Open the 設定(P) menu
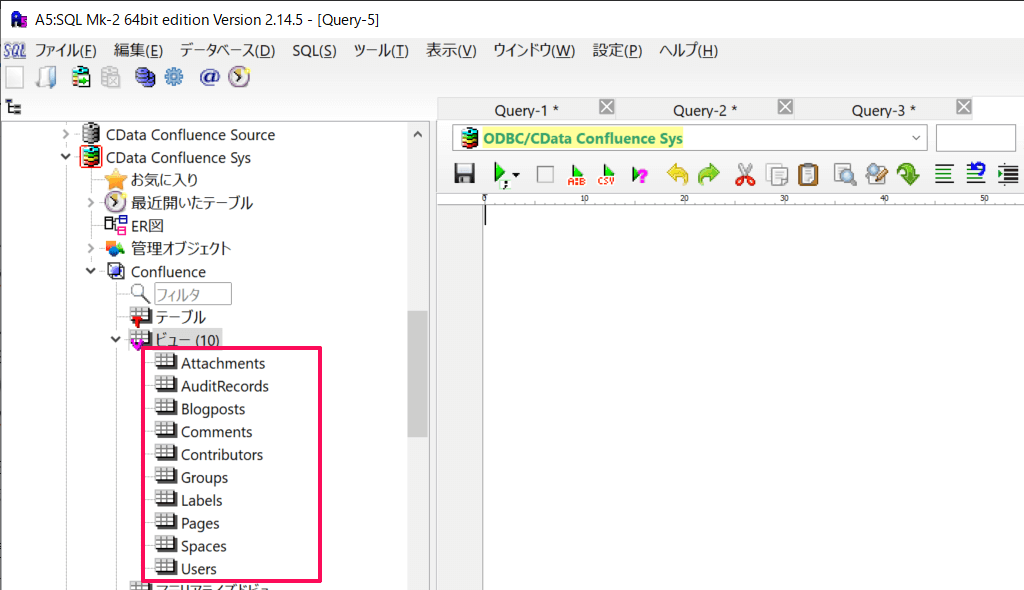 617,50
